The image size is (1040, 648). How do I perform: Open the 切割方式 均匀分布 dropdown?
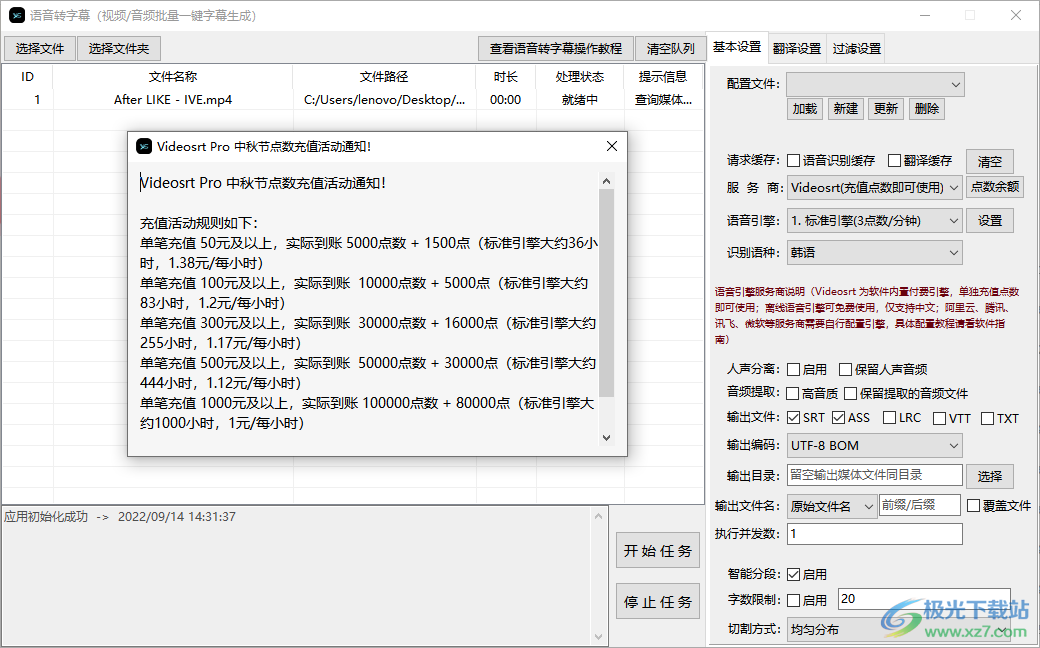coord(899,629)
